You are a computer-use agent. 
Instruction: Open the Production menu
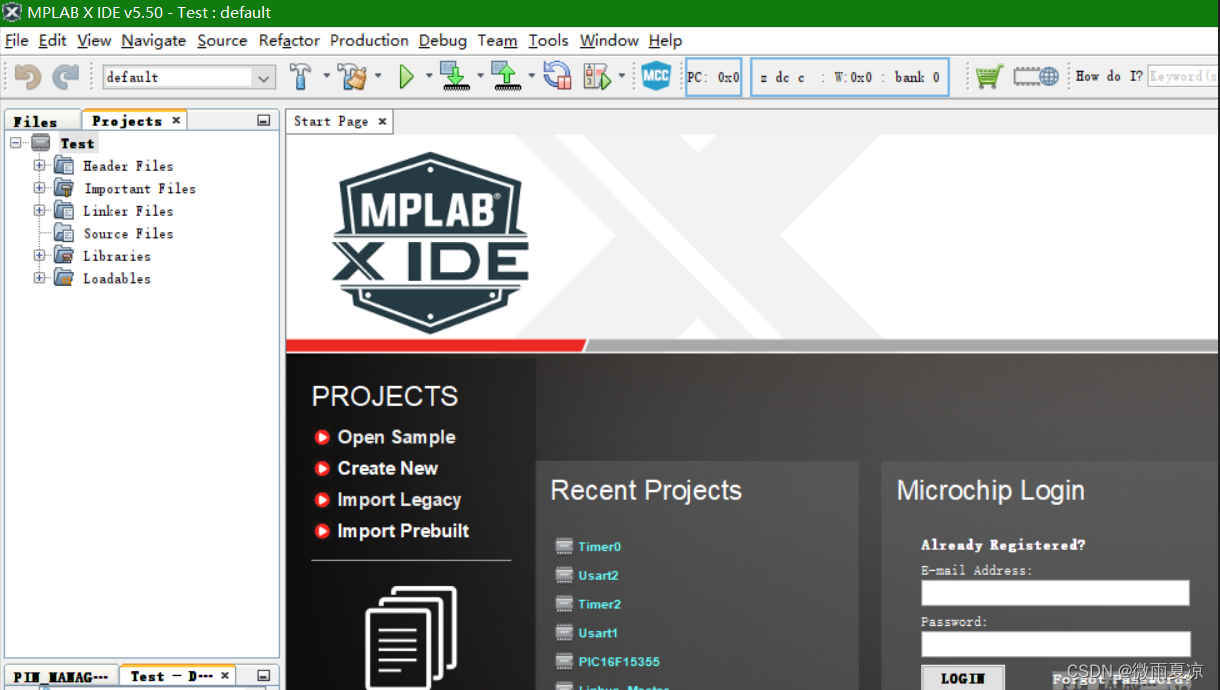pos(369,40)
